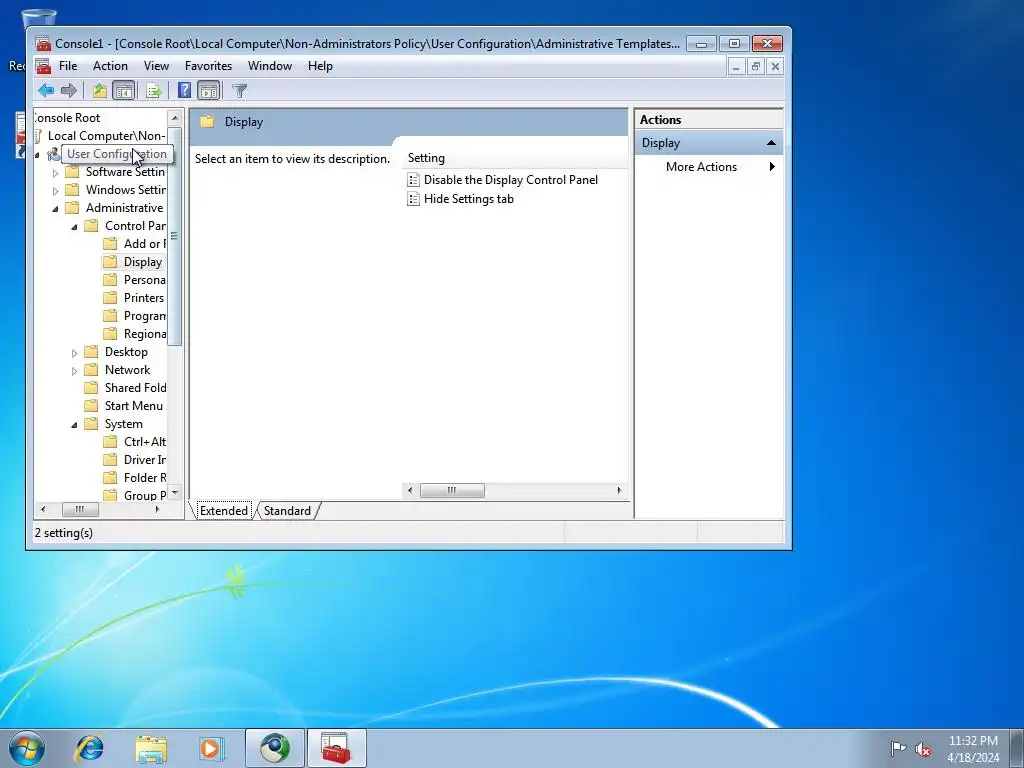The width and height of the screenshot is (1024, 768).
Task: Click the icon beside Disable the Display Control Panel
Action: [x=413, y=180]
